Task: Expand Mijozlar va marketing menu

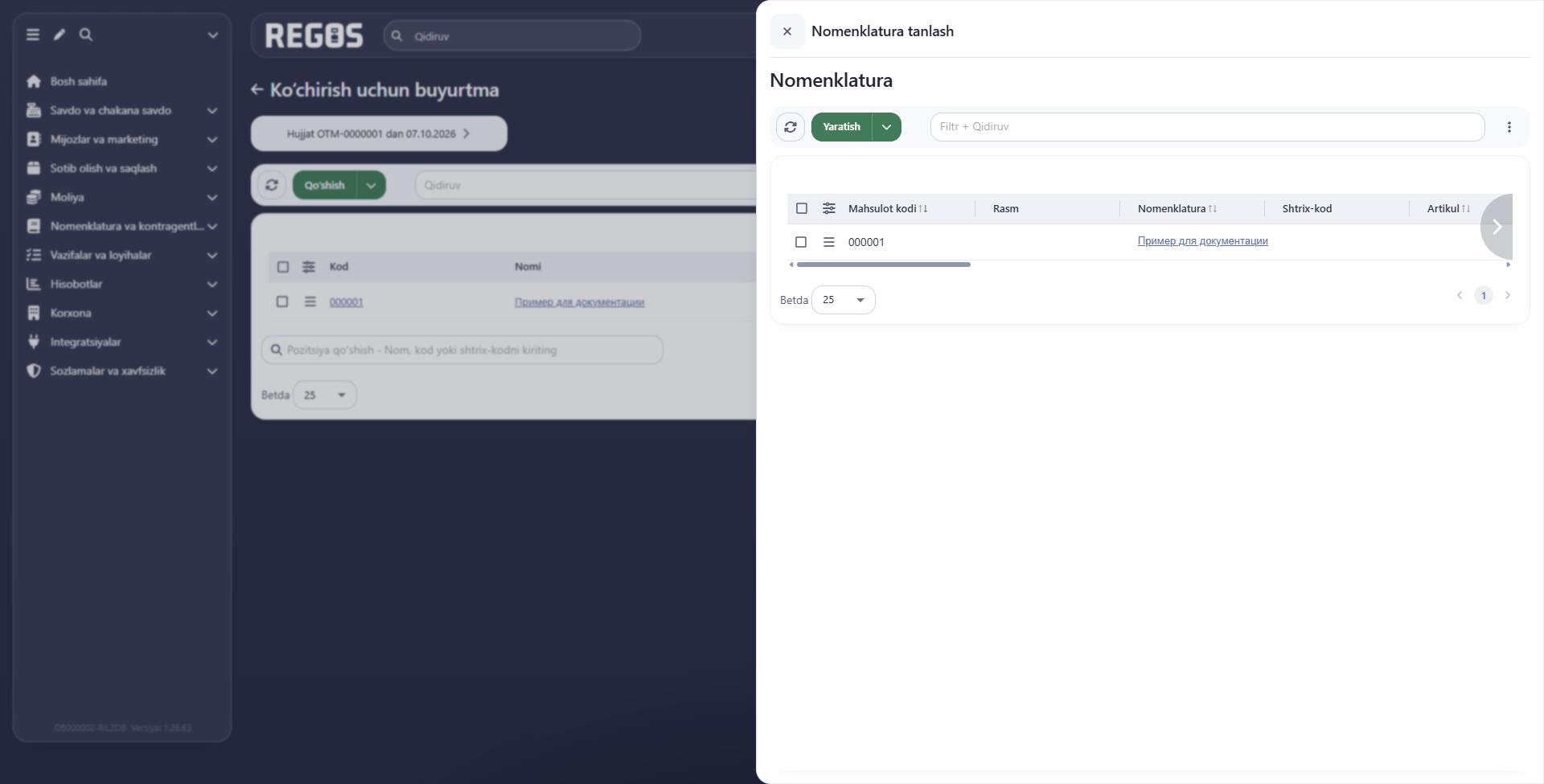Action: 121,139
